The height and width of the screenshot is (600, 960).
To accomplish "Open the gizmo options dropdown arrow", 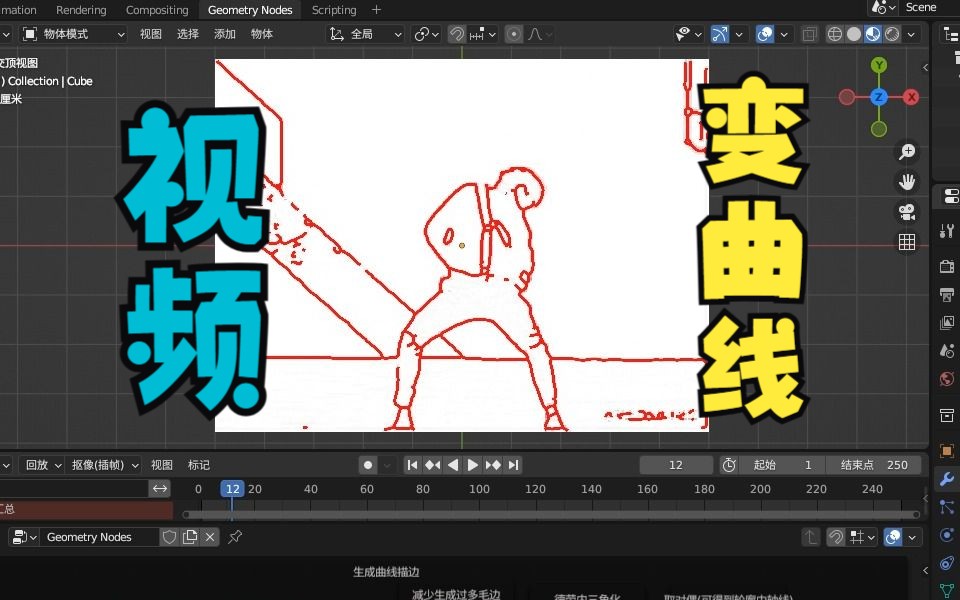I will click(739, 34).
